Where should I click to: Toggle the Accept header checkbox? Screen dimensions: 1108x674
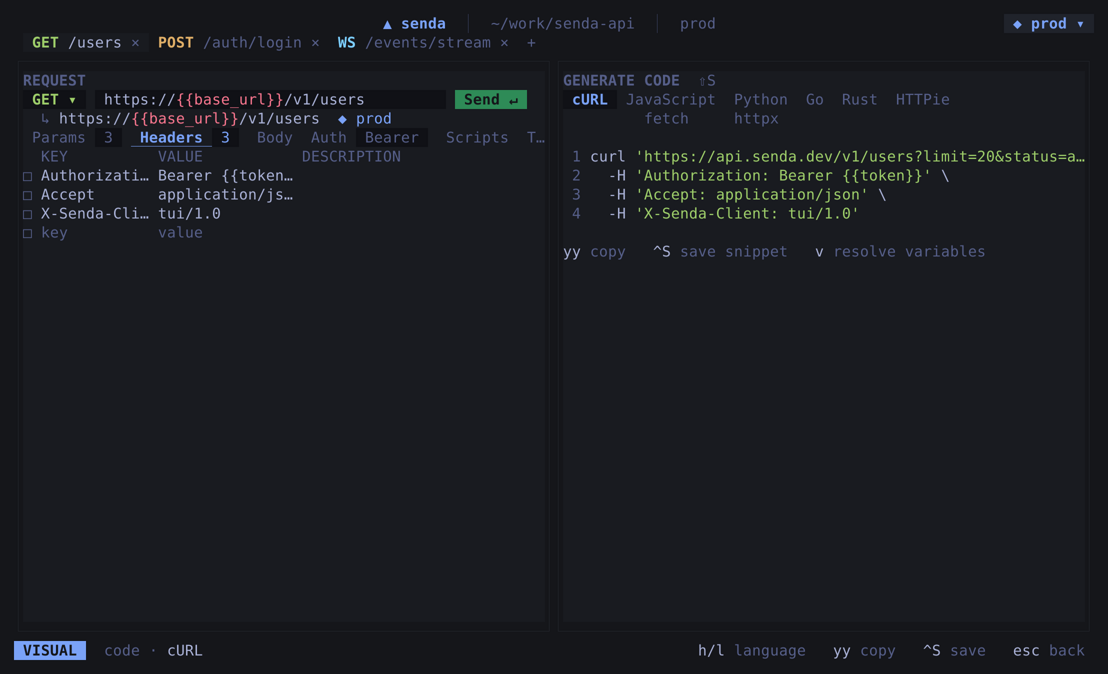(x=28, y=196)
